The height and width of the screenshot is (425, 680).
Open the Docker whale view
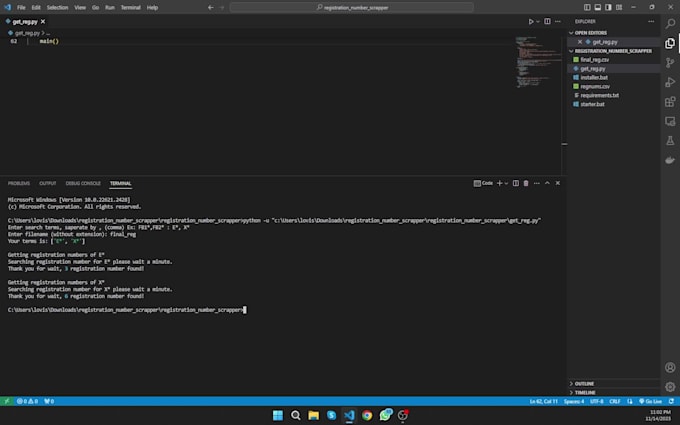(670, 160)
